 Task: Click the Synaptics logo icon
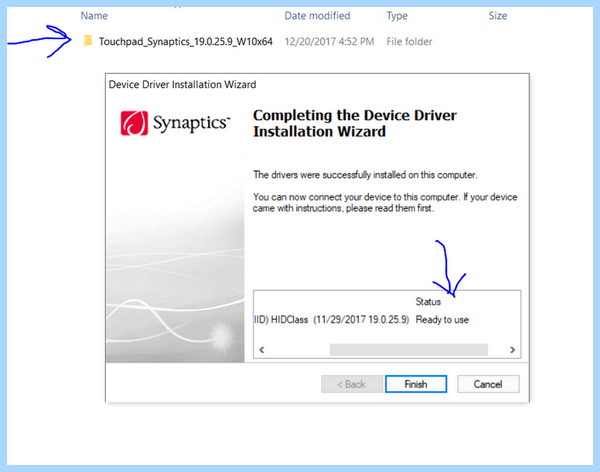(134, 123)
